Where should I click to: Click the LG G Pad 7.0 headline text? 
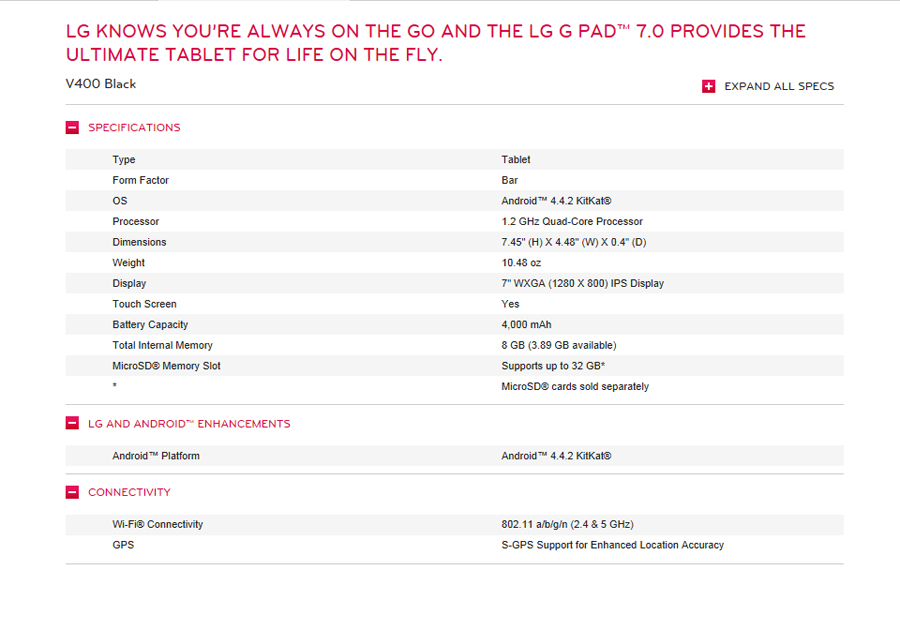435,43
